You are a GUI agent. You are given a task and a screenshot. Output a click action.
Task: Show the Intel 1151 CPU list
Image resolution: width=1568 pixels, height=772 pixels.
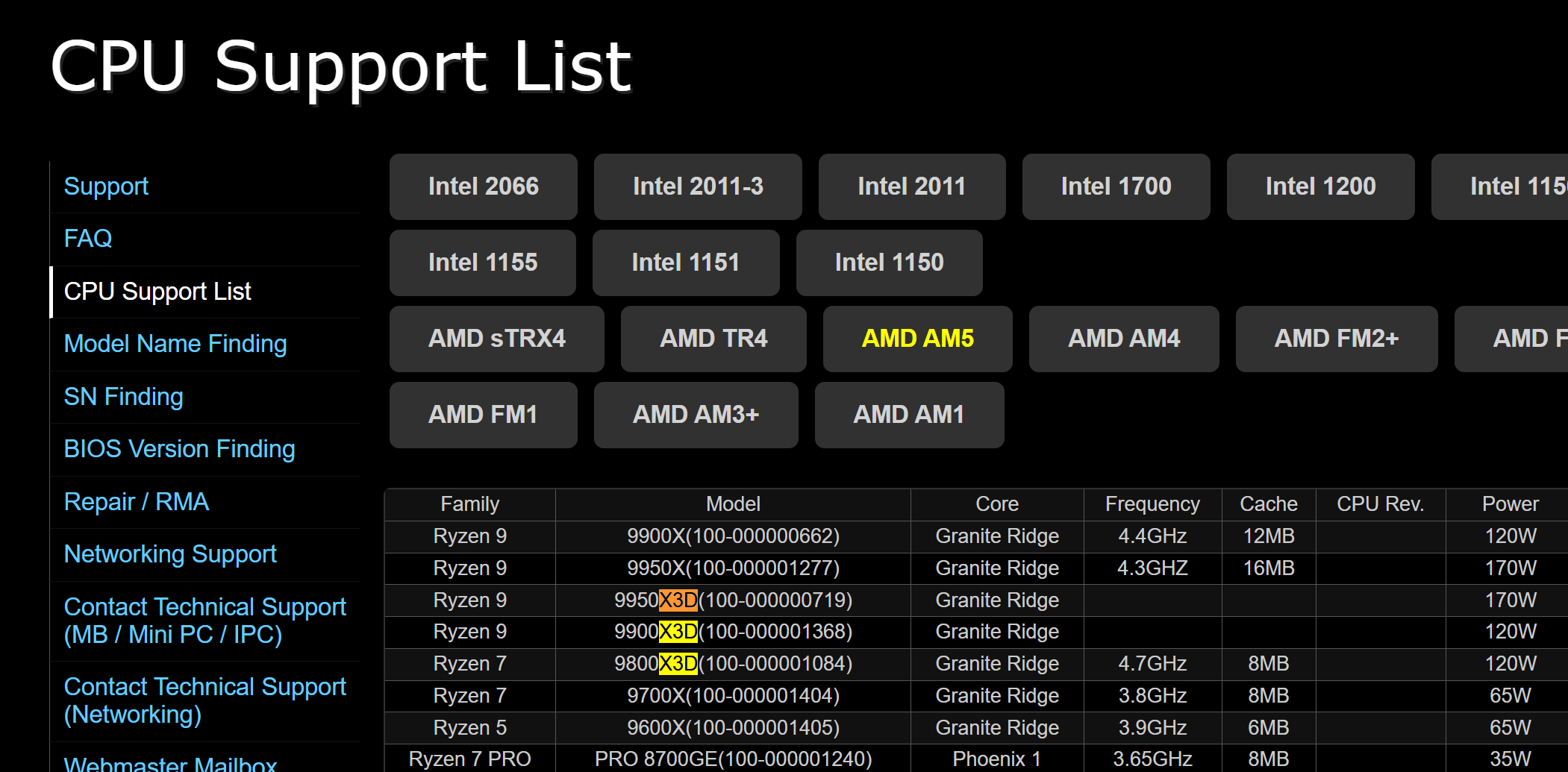685,263
